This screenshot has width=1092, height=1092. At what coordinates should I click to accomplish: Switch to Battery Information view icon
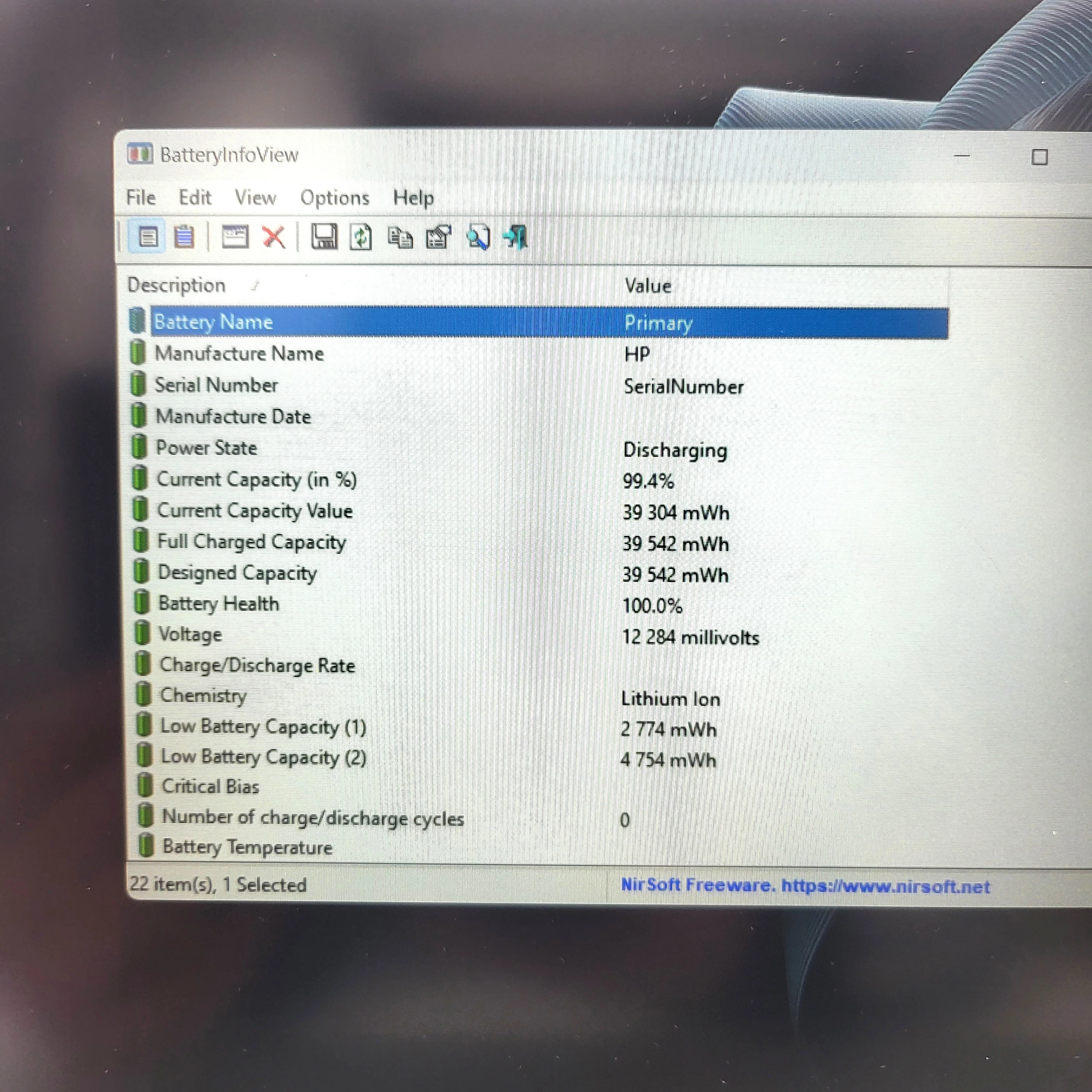[148, 237]
